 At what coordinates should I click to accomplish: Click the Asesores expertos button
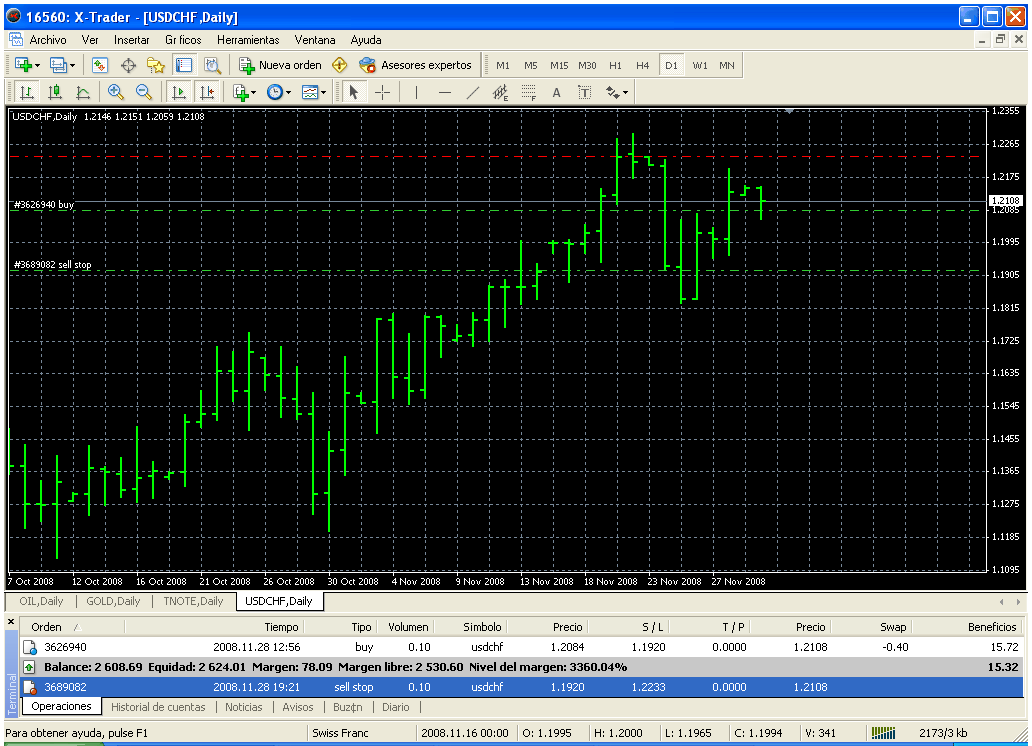click(416, 65)
